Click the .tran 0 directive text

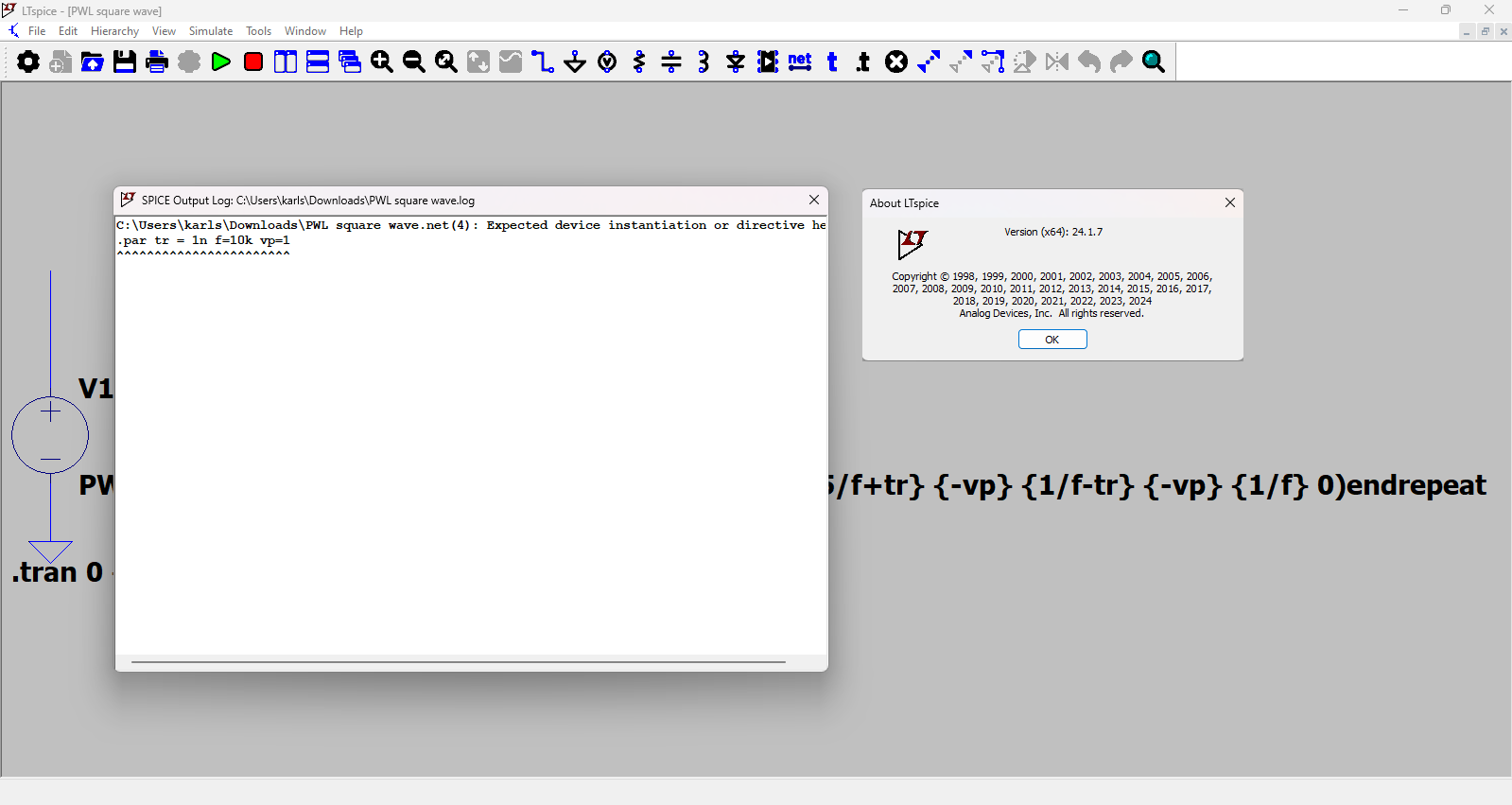58,571
